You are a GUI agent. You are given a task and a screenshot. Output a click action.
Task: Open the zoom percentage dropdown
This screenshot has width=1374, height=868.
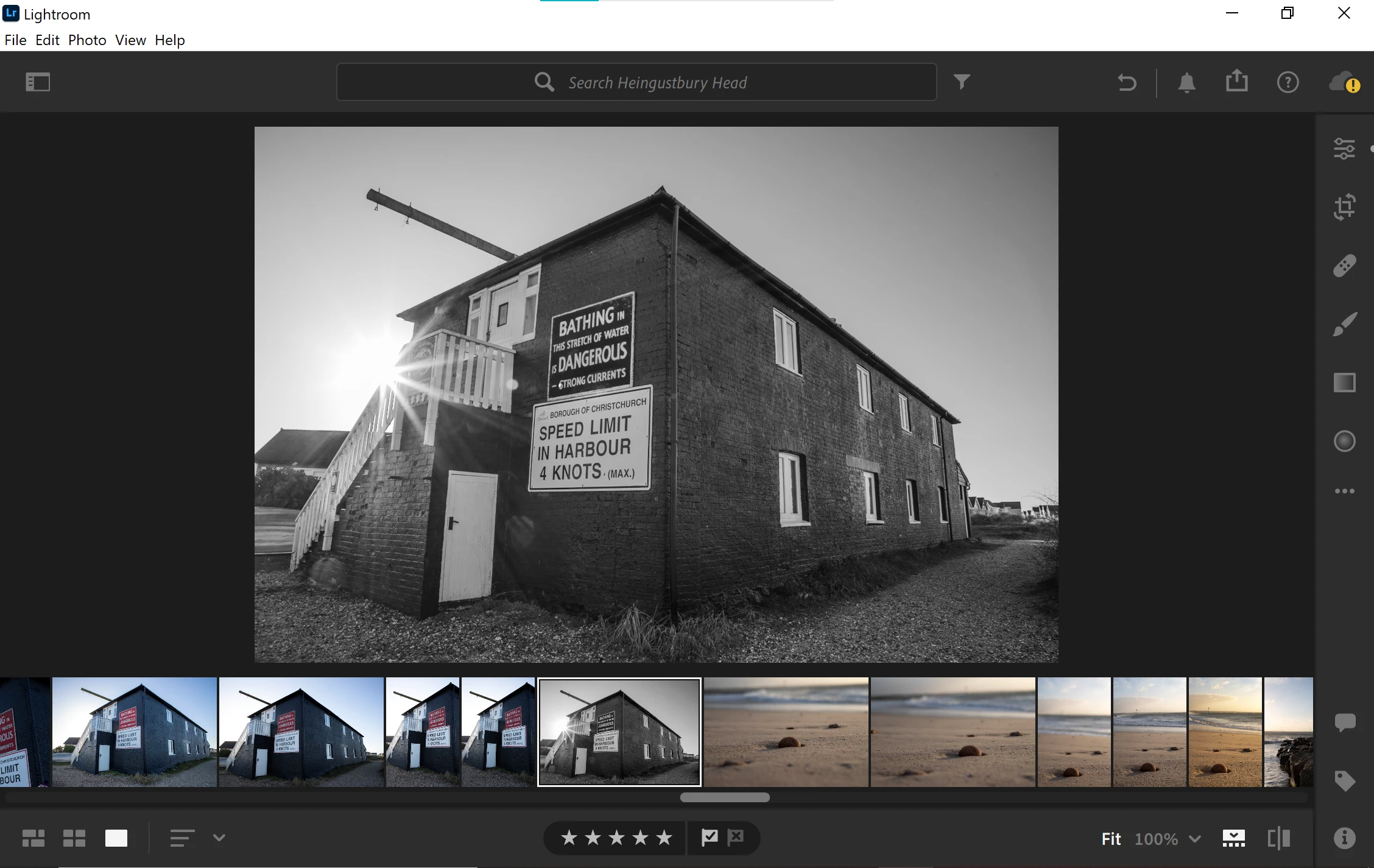tap(1194, 839)
